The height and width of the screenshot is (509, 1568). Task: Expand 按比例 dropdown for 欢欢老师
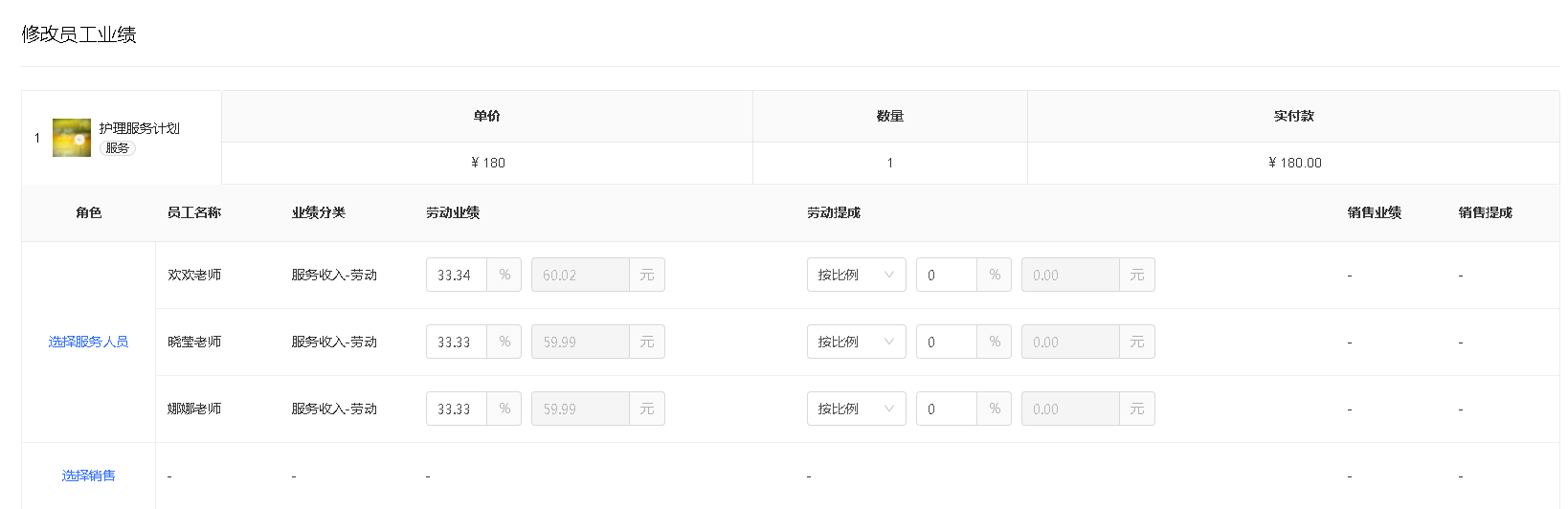pos(856,275)
